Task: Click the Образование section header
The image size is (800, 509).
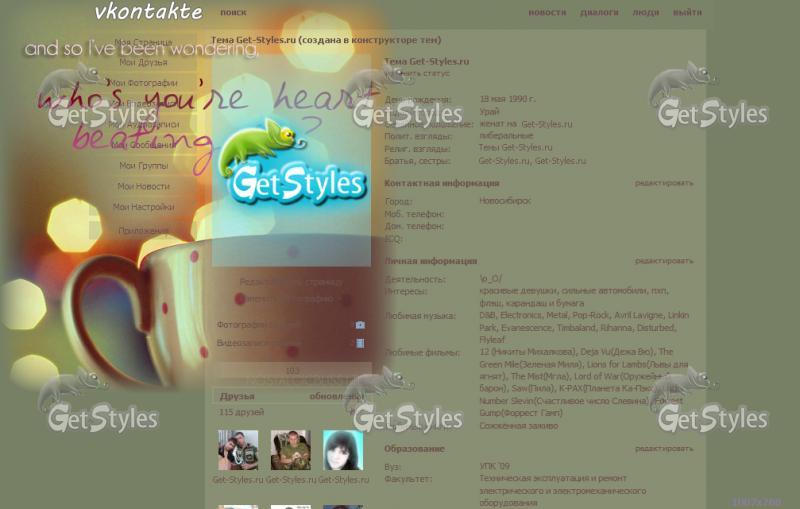Action: [414, 449]
